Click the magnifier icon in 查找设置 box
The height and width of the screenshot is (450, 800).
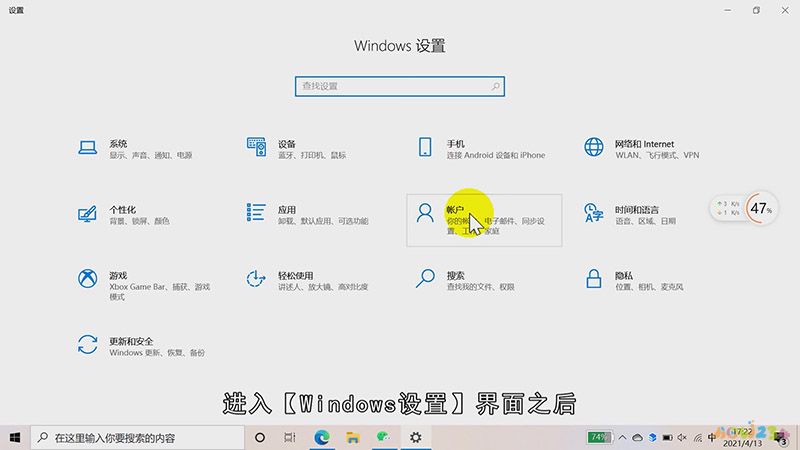pos(495,86)
